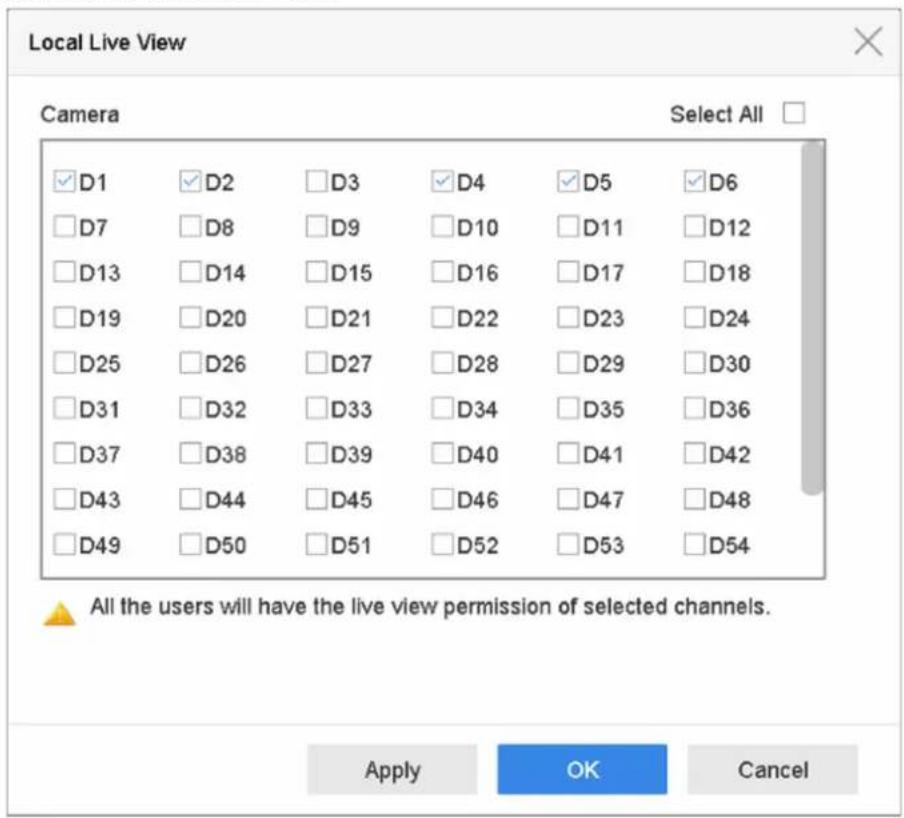The height and width of the screenshot is (818, 904).
Task: Enable channel D28
Action: click(442, 363)
